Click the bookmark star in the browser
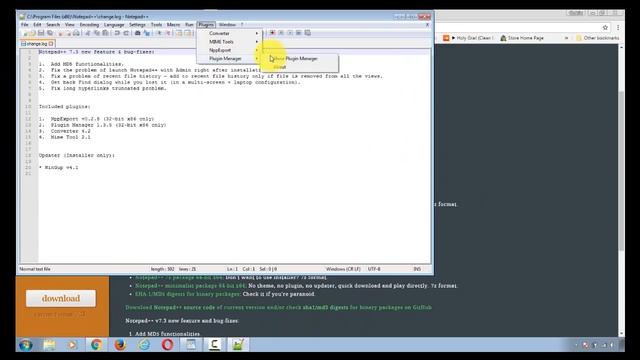640x360 pixels. tap(605, 27)
